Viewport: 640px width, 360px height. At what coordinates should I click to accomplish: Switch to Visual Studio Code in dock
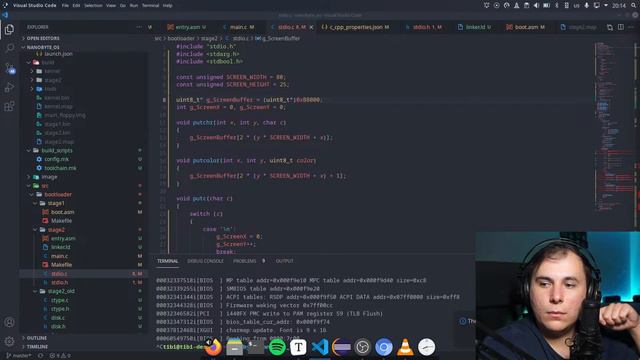pyautogui.click(x=320, y=347)
